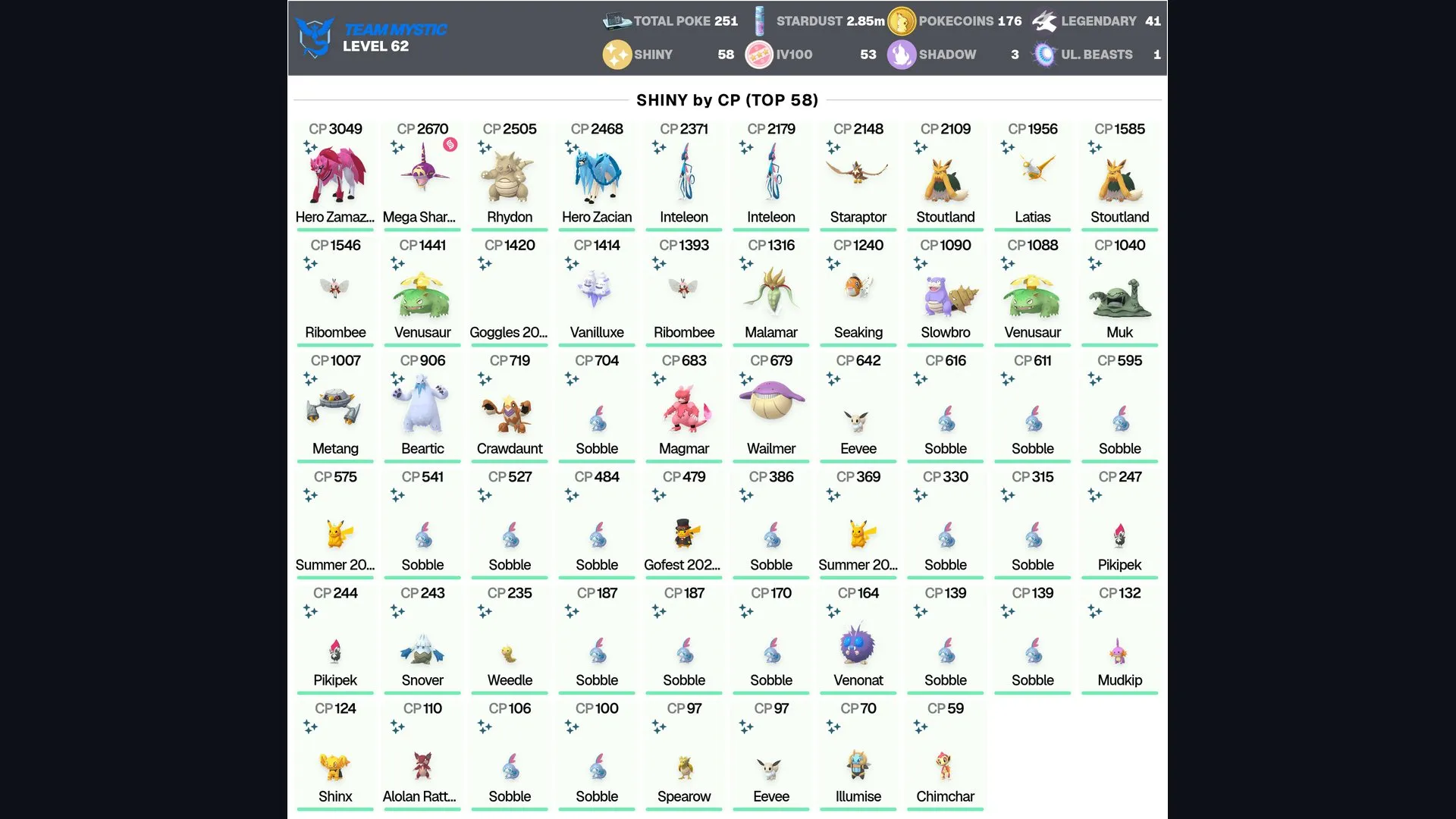The image size is (1456, 819).
Task: Select the Metang CP 1007 sprite
Action: click(x=334, y=406)
